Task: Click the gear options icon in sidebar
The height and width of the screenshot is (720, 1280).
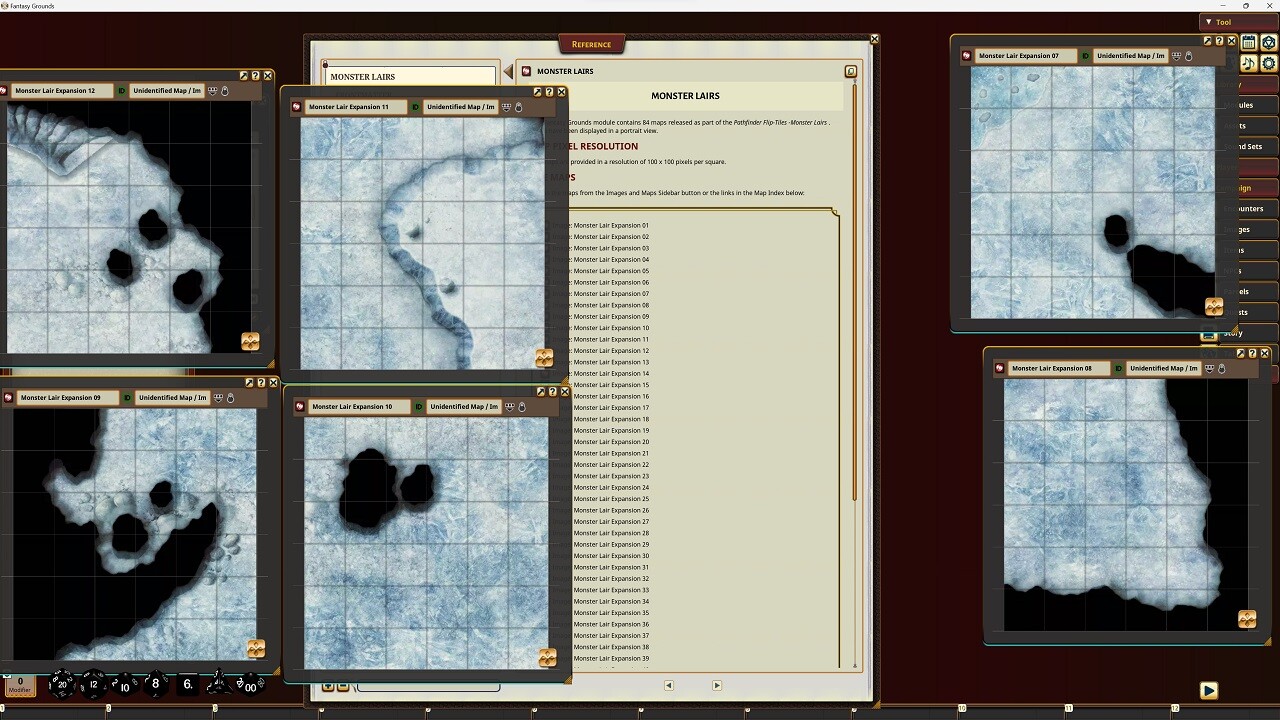Action: pyautogui.click(x=1269, y=63)
